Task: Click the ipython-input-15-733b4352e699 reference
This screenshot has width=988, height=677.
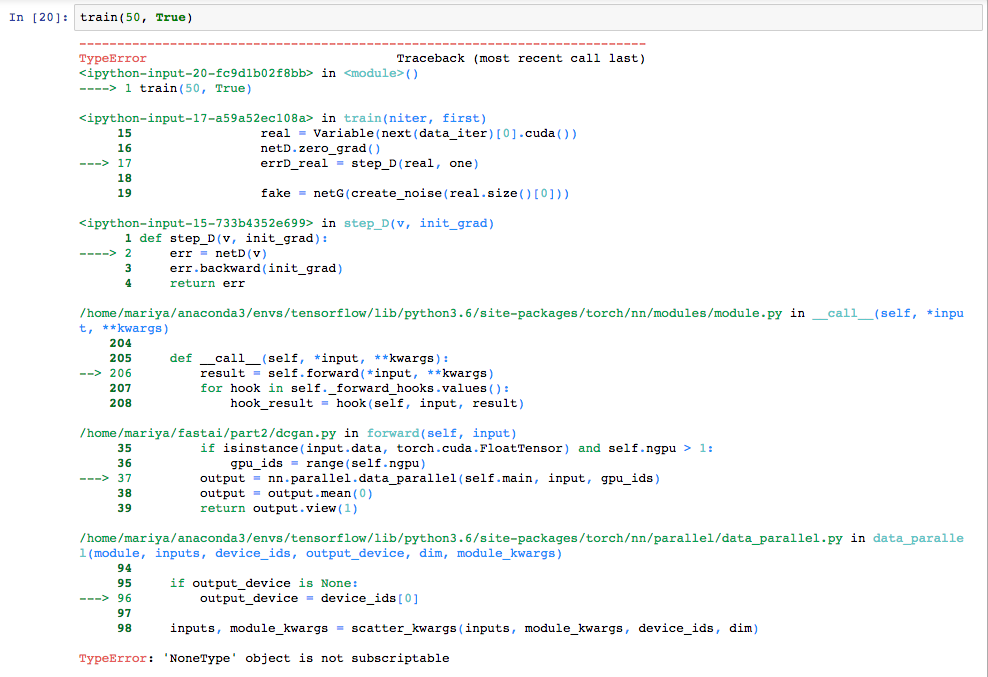Action: tap(196, 223)
